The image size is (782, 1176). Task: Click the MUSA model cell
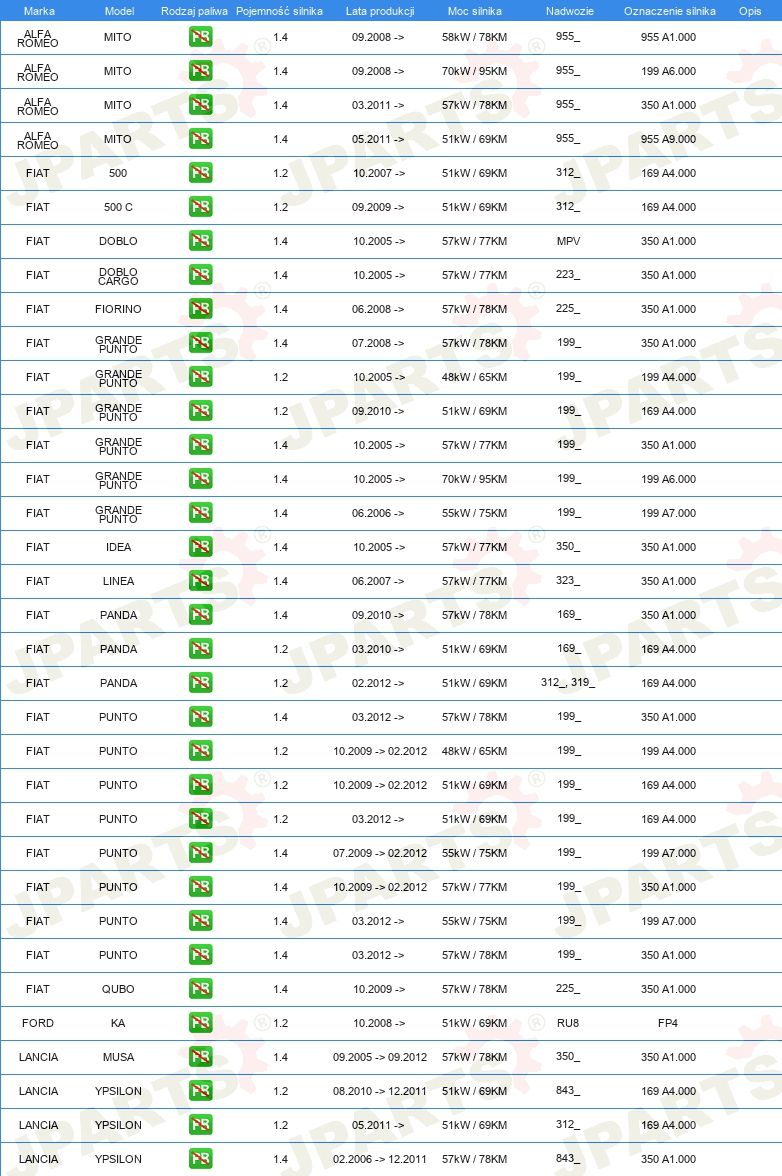point(118,1058)
